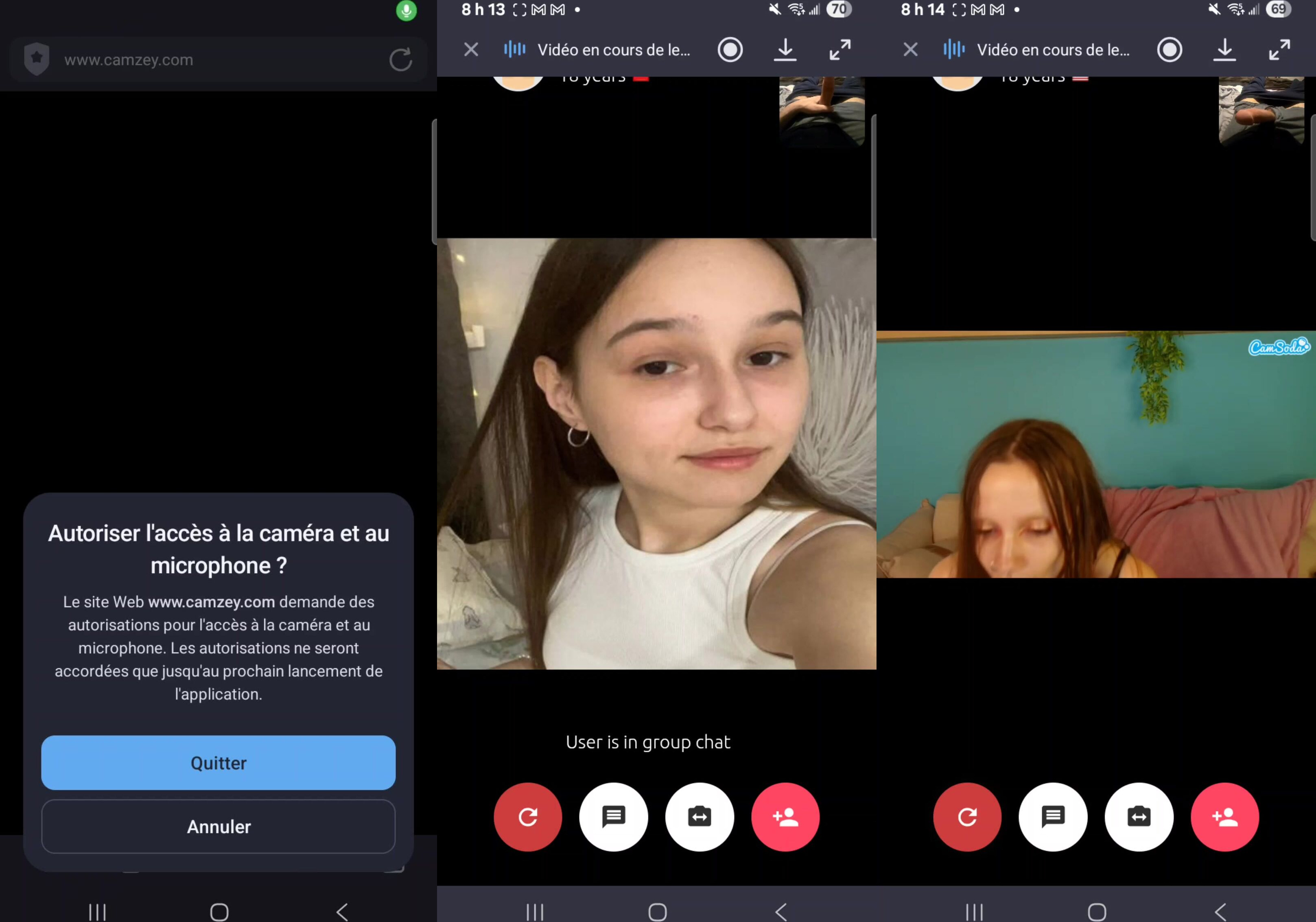
Task: Tap the green microphone indicator
Action: click(x=407, y=10)
